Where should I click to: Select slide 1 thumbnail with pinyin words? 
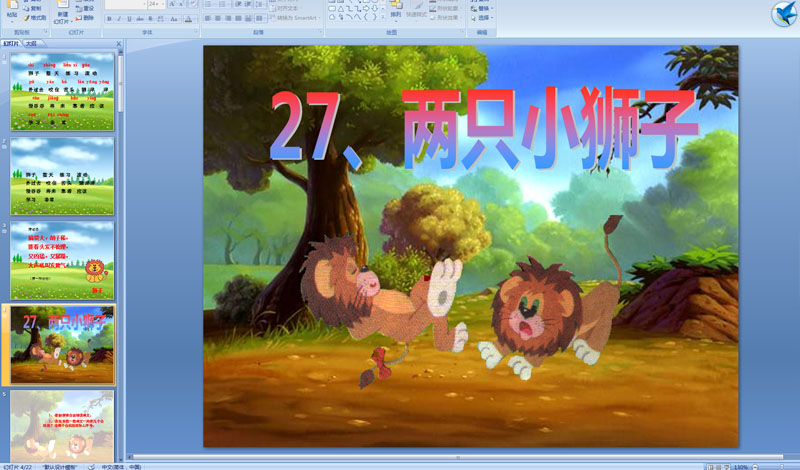[x=62, y=91]
